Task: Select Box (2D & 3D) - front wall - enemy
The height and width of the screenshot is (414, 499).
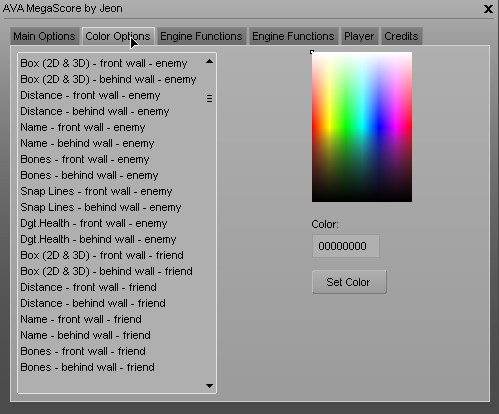Action: 104,63
